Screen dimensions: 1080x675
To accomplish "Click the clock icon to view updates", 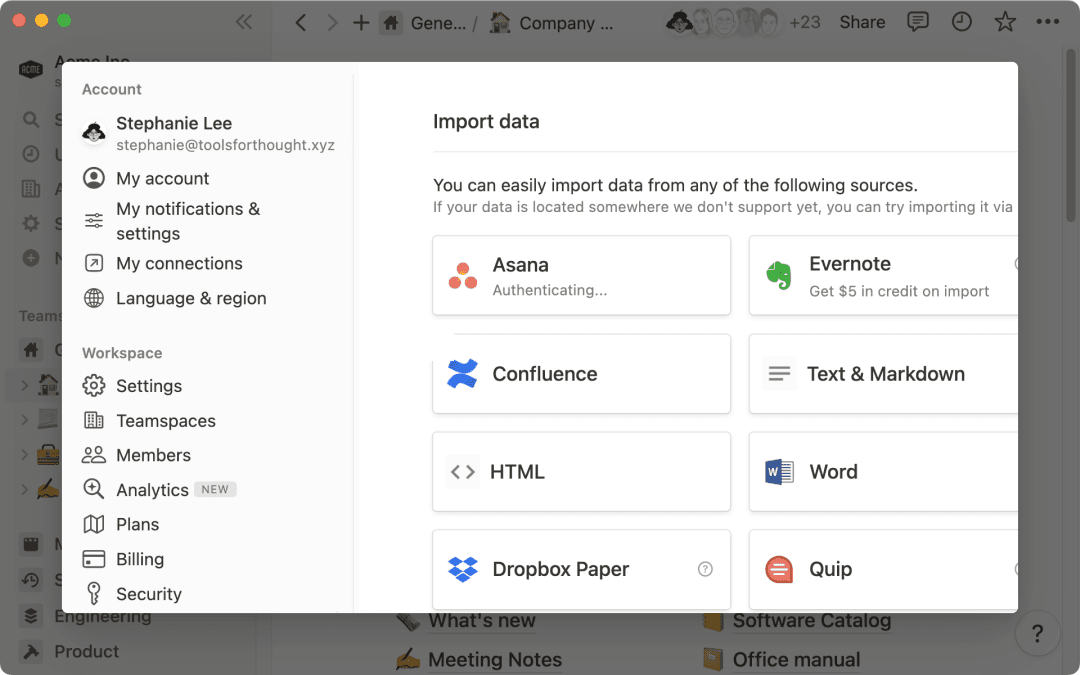I will pyautogui.click(x=959, y=21).
